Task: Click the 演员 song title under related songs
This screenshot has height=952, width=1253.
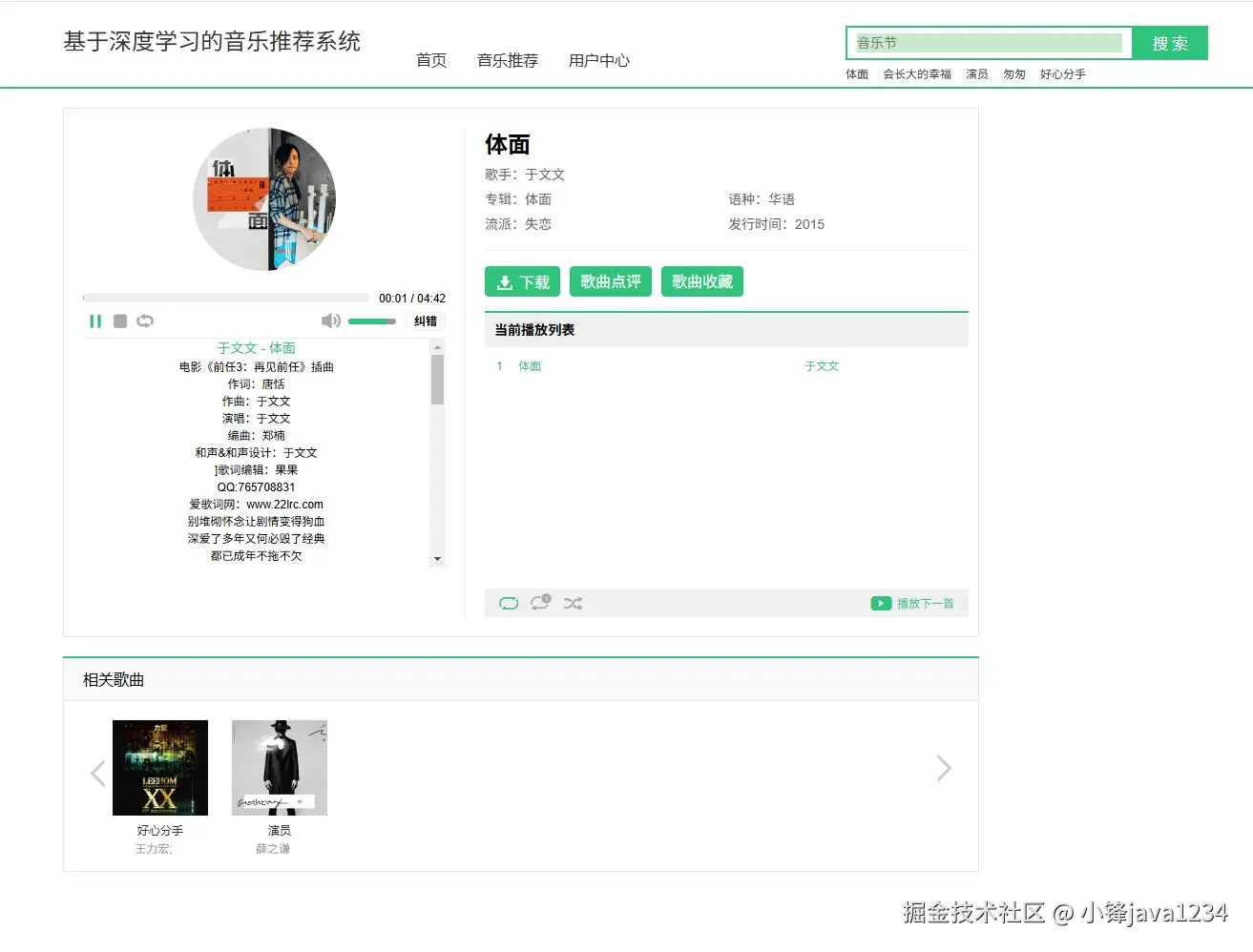Action: point(280,831)
